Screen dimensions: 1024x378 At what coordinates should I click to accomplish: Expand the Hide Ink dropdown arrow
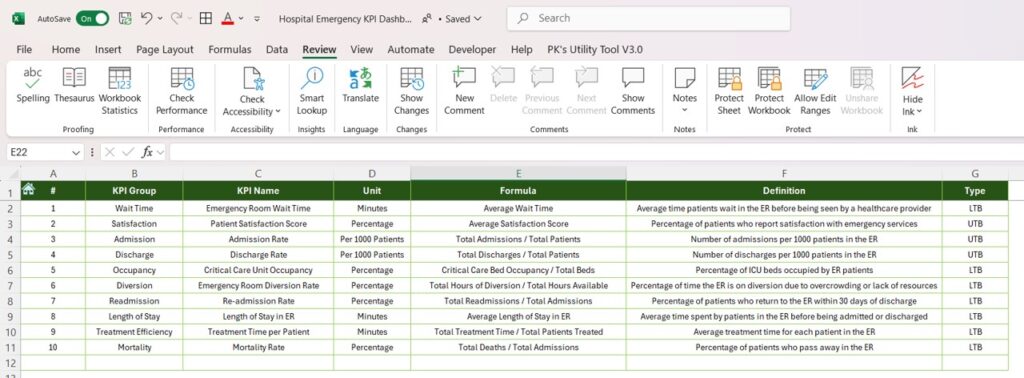point(920,112)
